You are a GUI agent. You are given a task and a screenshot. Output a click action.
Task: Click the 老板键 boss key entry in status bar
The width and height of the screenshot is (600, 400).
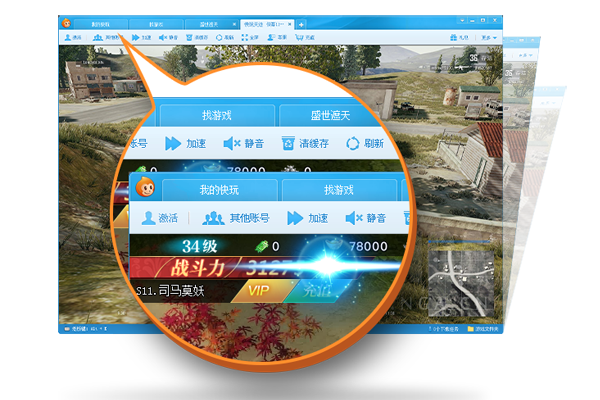click(x=85, y=329)
